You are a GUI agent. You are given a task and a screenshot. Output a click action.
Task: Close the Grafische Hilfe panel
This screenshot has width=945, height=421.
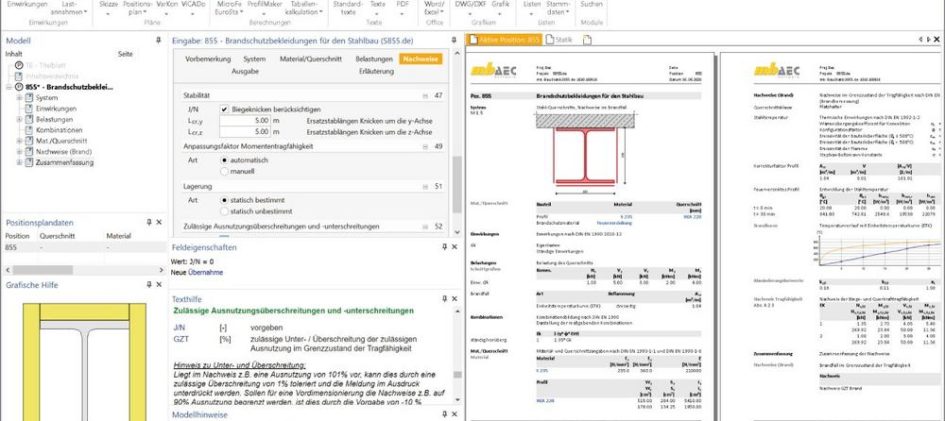point(159,284)
